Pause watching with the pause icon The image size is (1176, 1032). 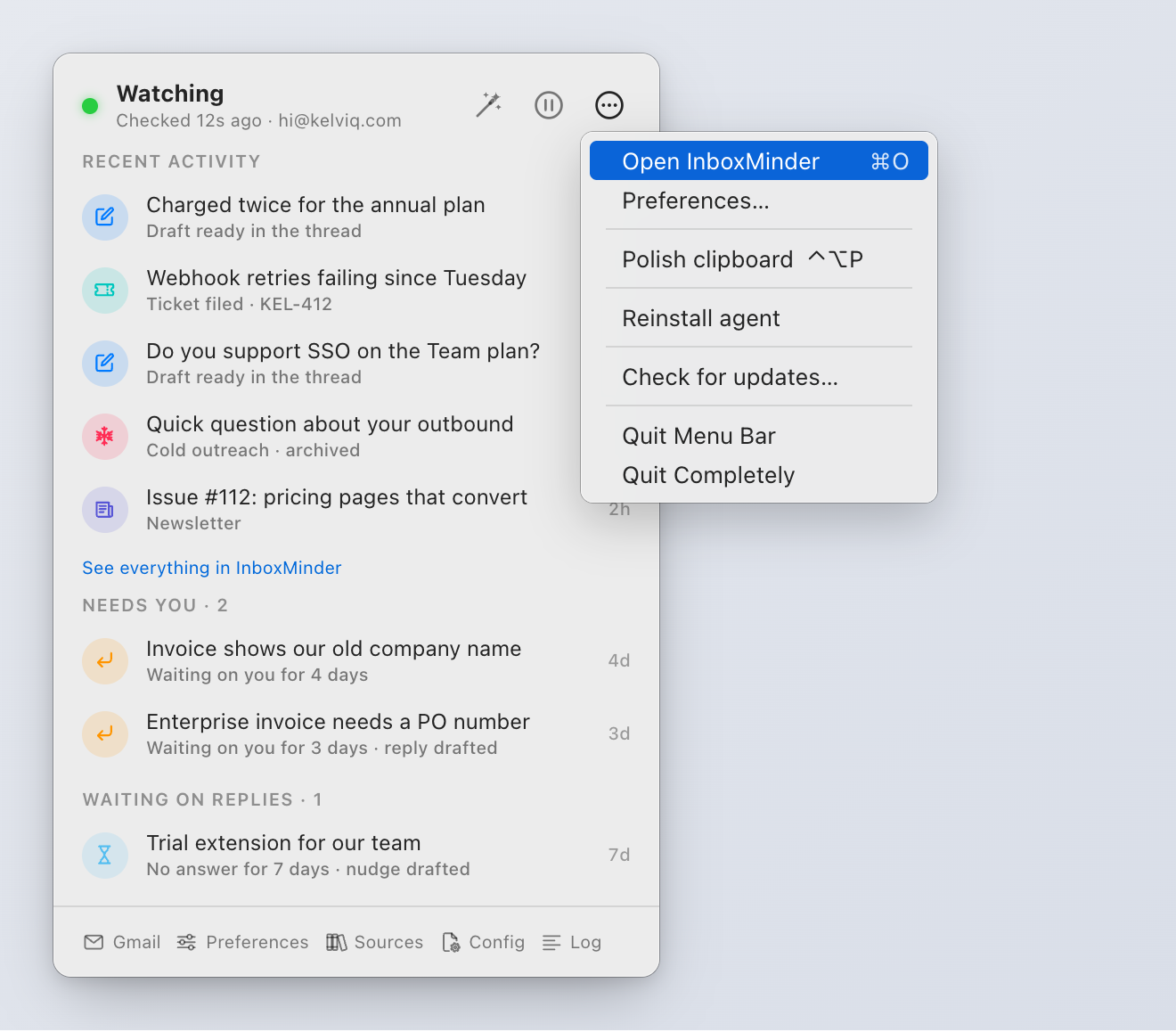pyautogui.click(x=549, y=105)
